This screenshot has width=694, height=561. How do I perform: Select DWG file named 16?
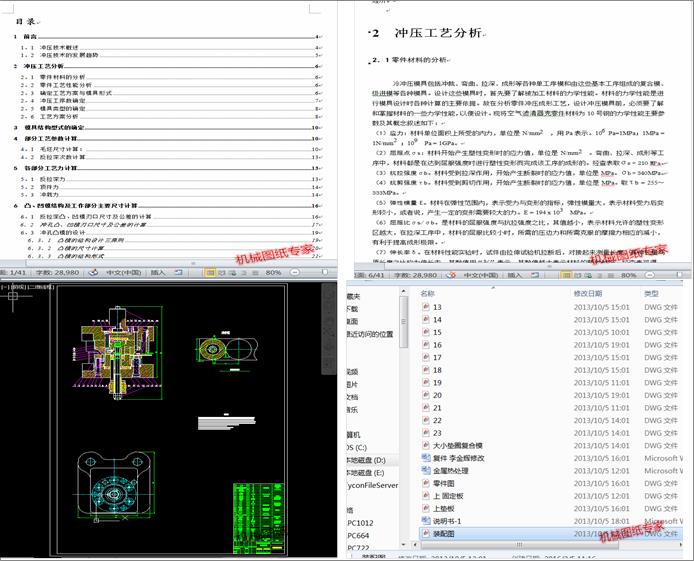[550, 345]
